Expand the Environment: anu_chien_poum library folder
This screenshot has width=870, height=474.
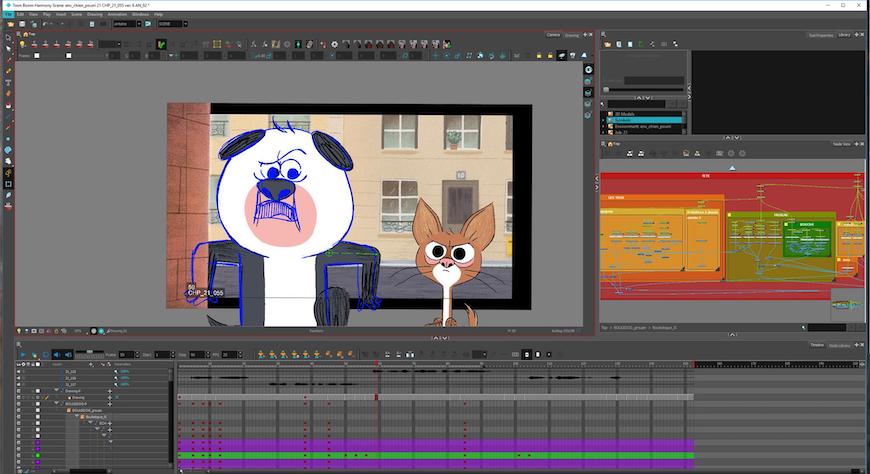tap(604, 127)
